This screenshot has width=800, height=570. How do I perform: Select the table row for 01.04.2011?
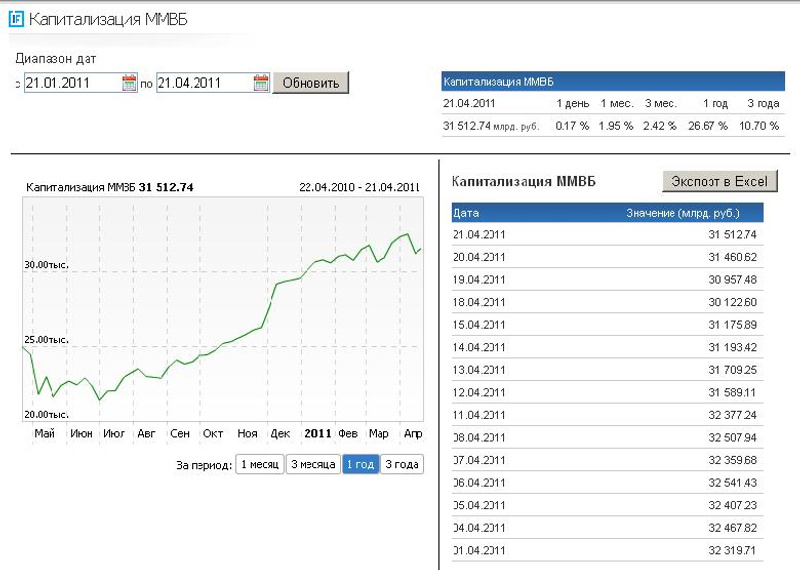click(606, 550)
